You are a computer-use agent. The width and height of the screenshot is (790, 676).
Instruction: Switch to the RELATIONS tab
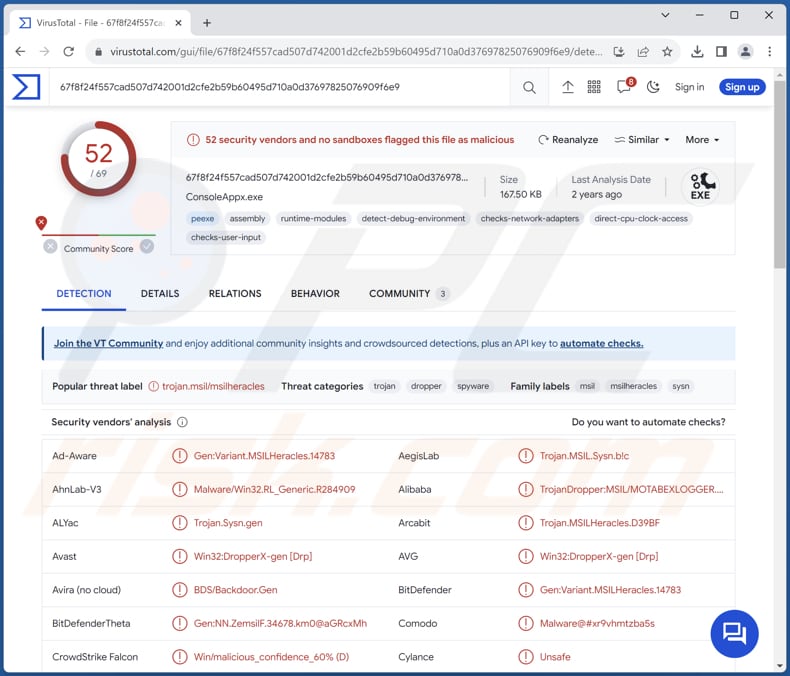235,294
